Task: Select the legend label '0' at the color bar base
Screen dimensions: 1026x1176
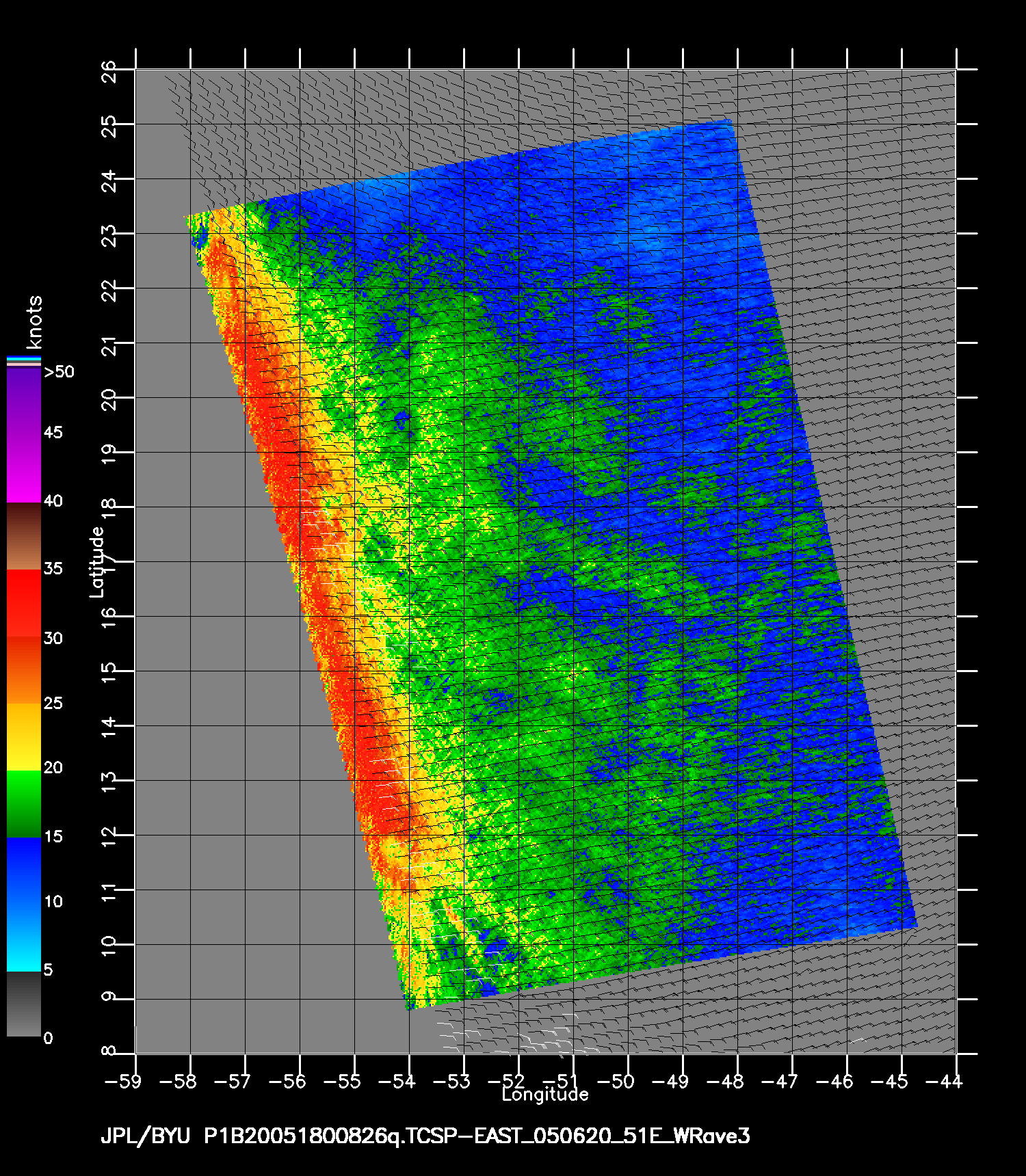Action: pos(48,1038)
